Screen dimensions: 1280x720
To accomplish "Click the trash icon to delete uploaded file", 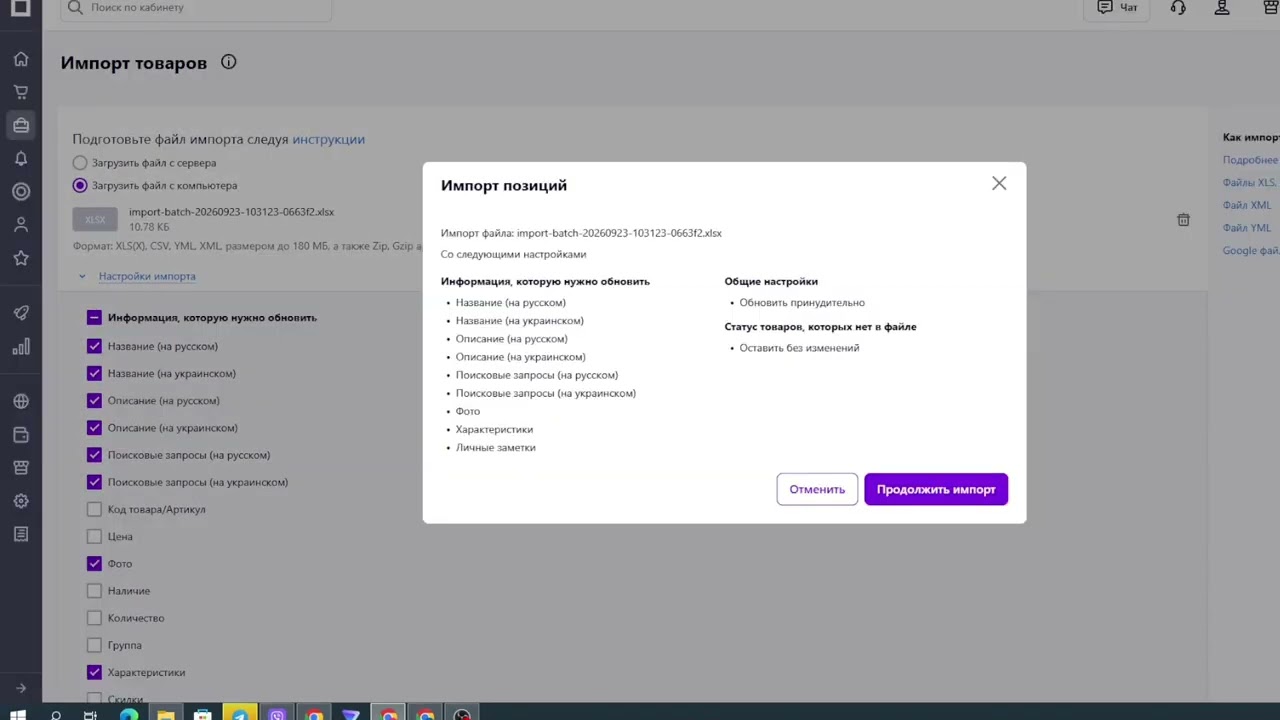I will pos(1183,220).
